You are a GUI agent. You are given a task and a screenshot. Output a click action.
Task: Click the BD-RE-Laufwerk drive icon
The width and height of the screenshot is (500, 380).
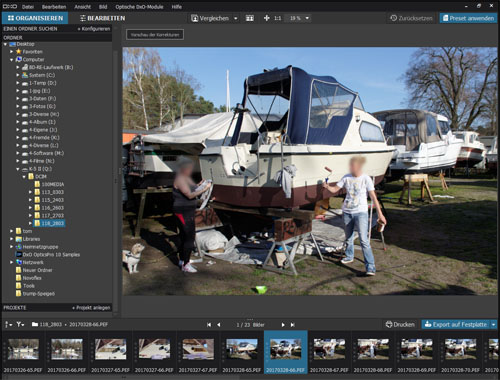pyautogui.click(x=25, y=67)
